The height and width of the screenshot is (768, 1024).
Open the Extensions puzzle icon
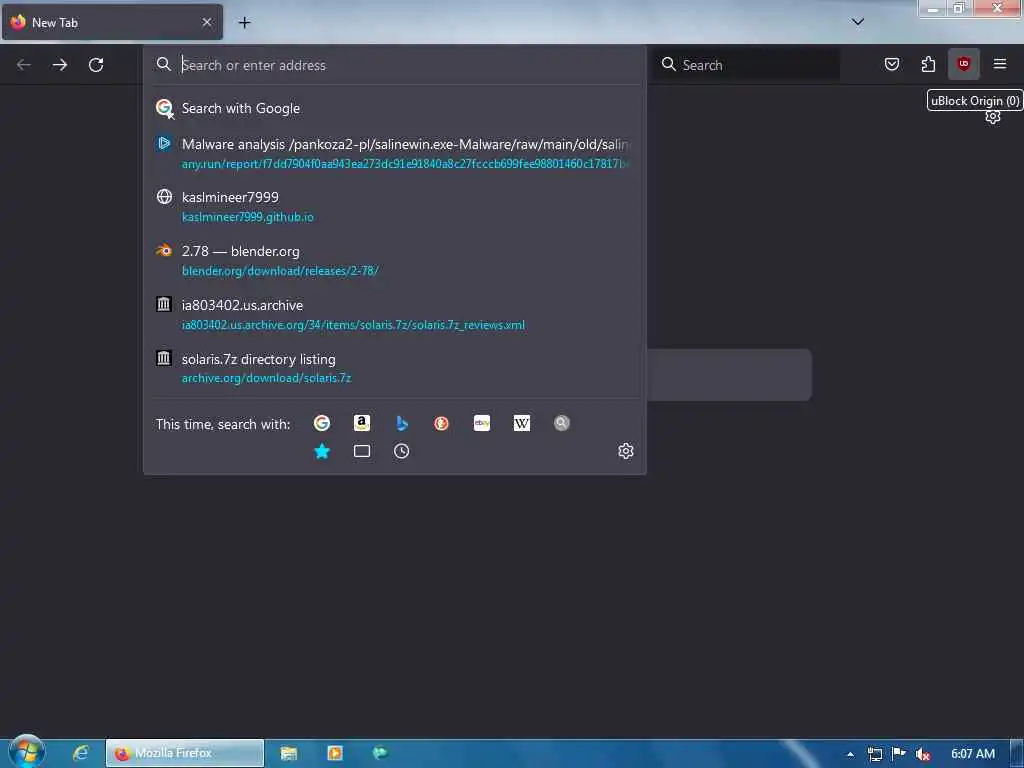[x=928, y=64]
